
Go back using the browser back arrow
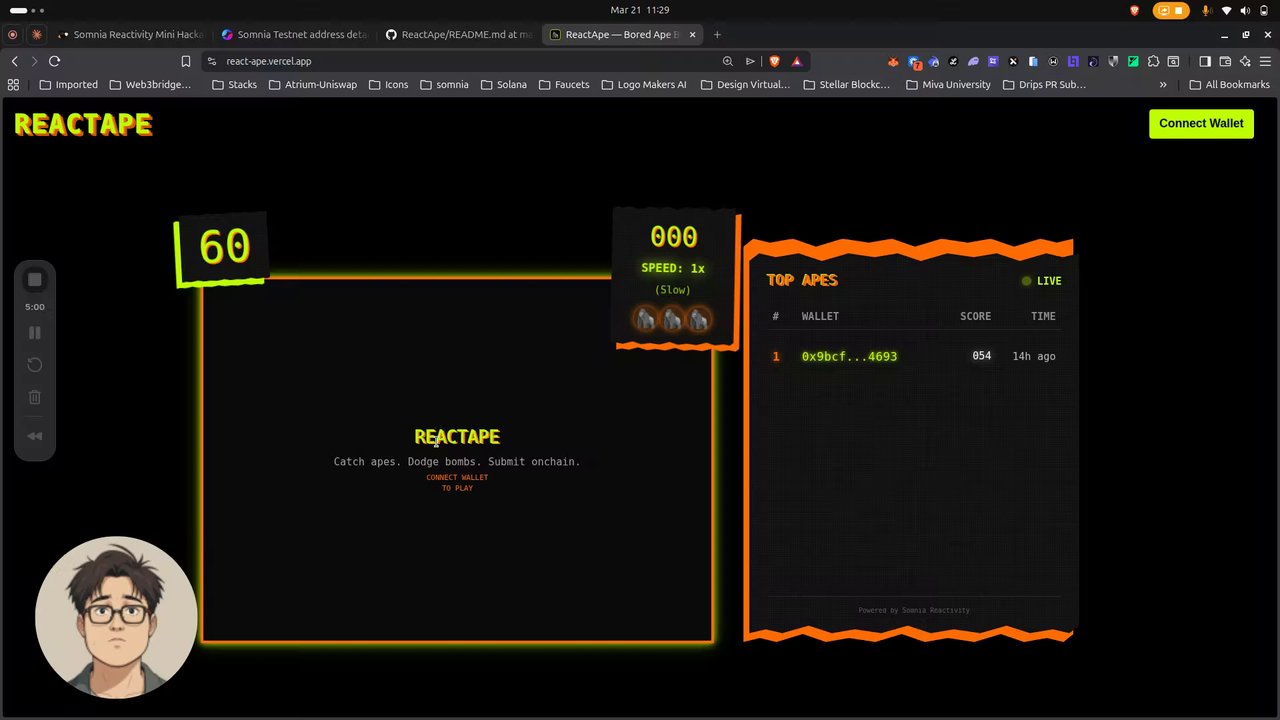[14, 61]
